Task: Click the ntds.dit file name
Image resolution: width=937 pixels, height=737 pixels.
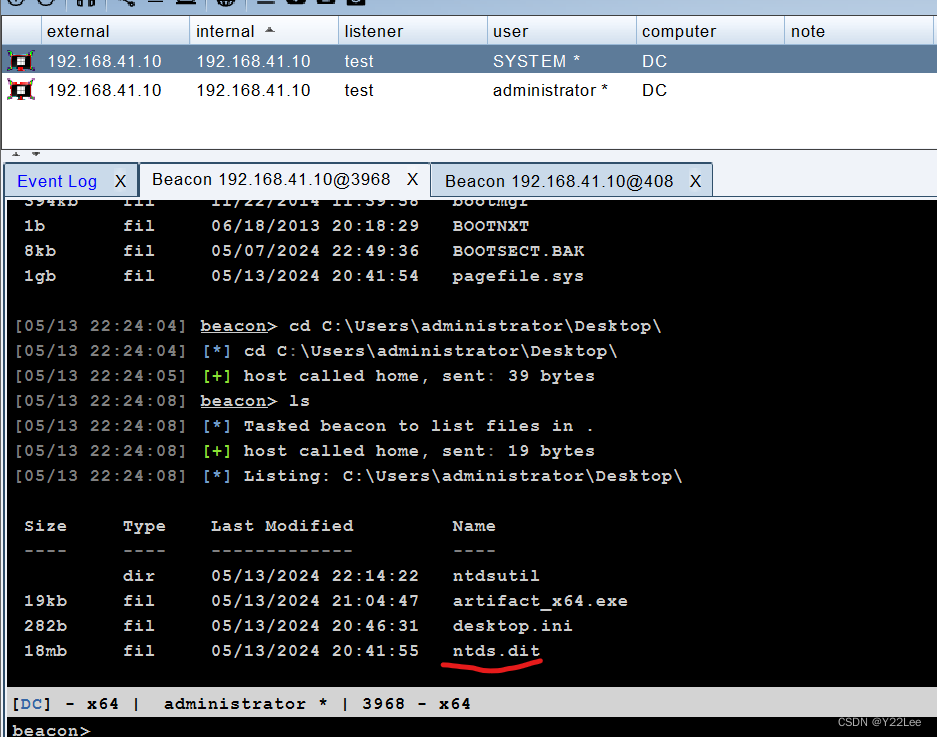Action: [496, 650]
